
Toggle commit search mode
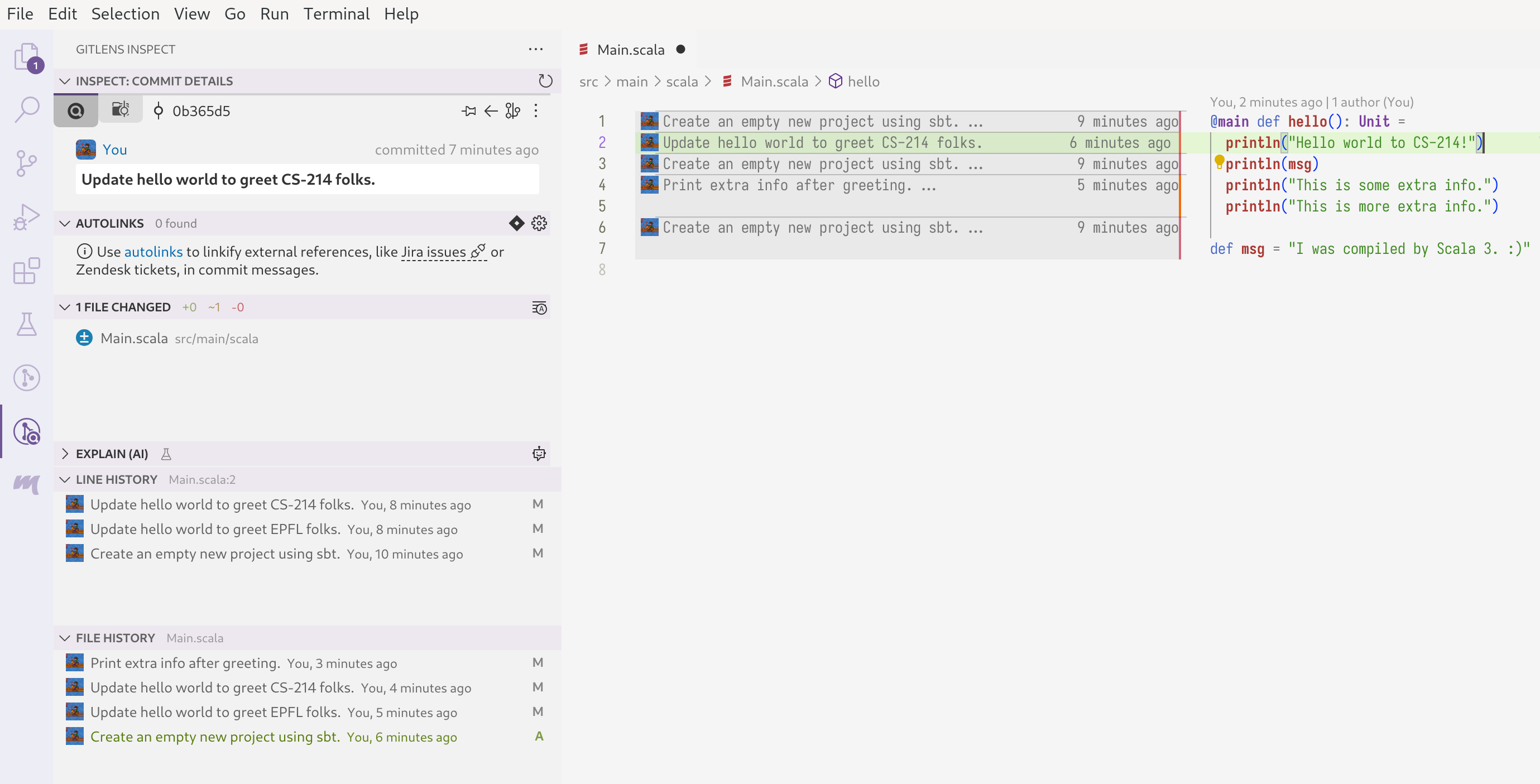click(75, 110)
